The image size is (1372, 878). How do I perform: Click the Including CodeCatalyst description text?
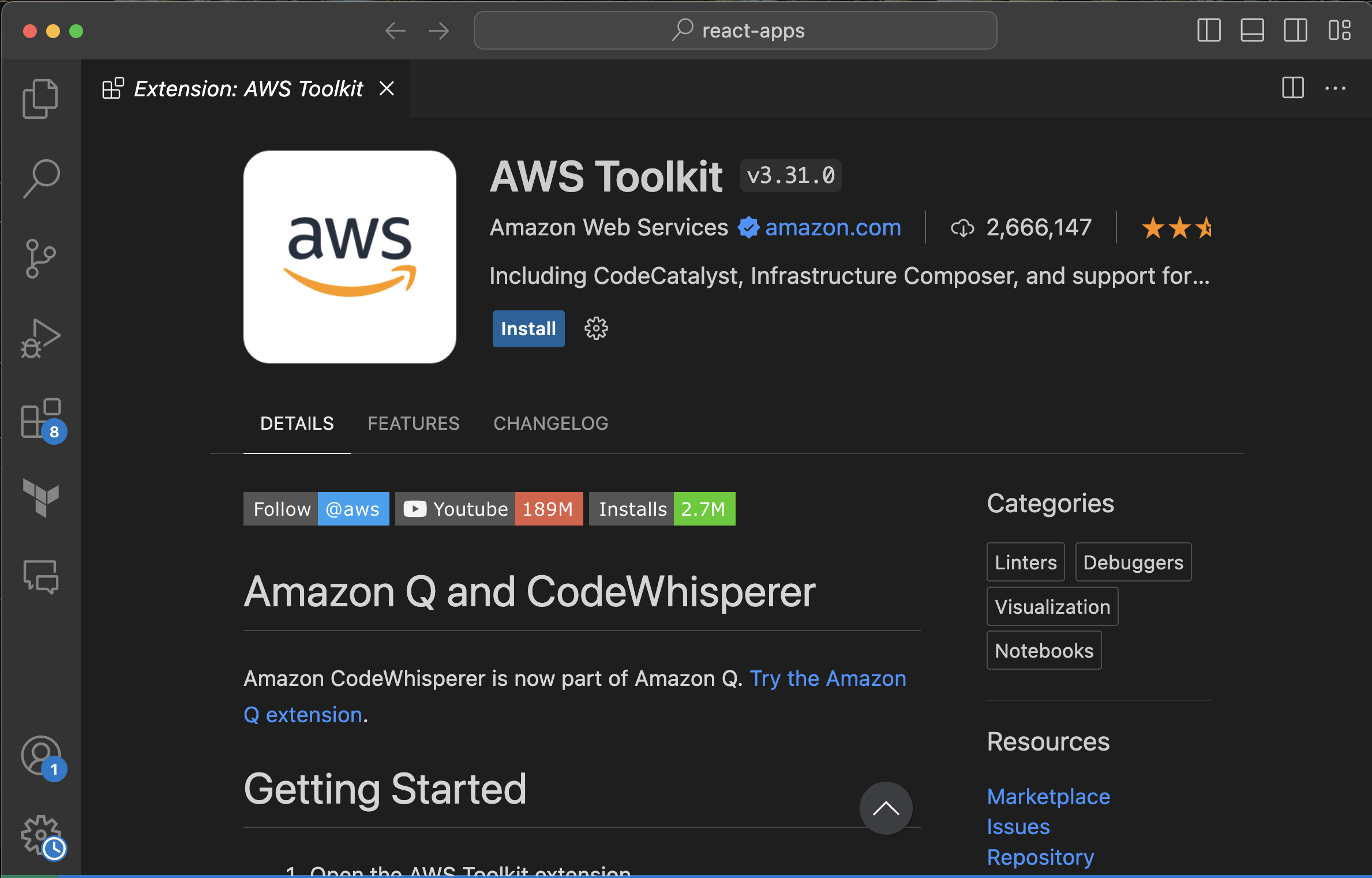point(849,276)
